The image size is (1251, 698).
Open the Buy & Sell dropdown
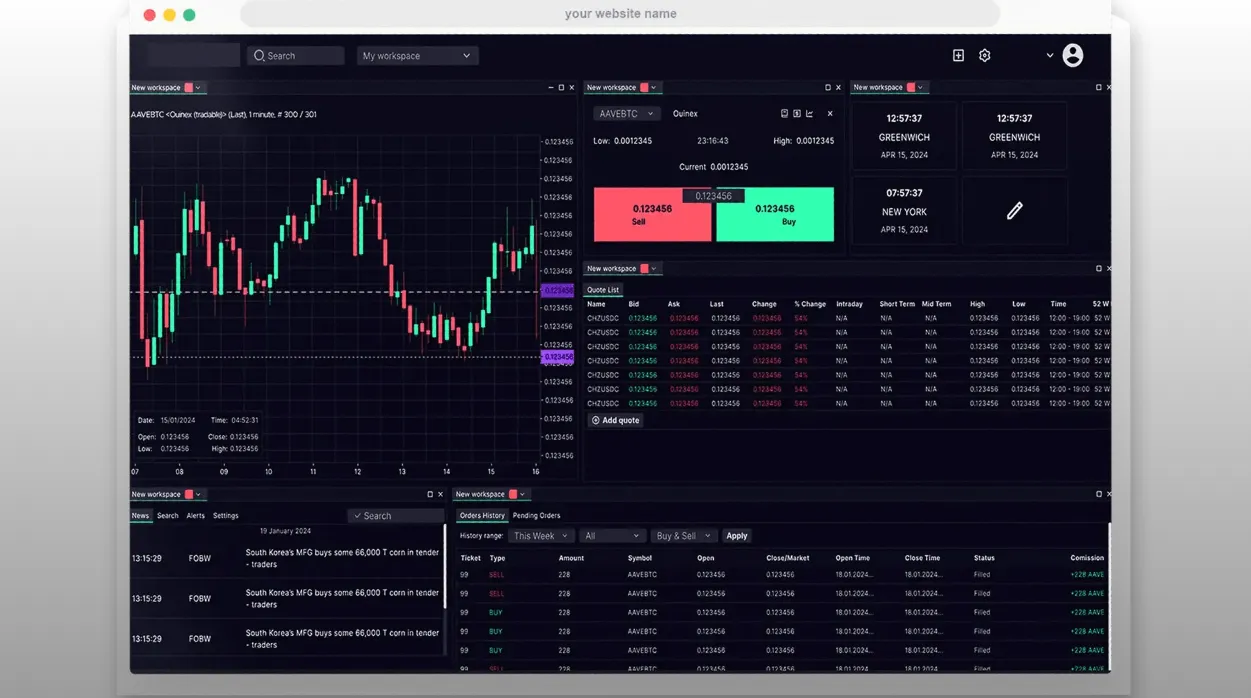tap(683, 536)
